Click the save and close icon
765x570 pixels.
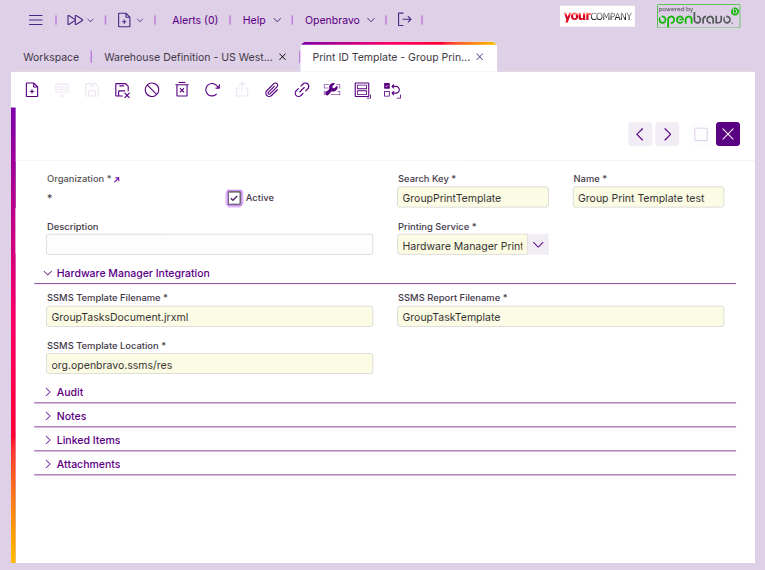(x=122, y=90)
